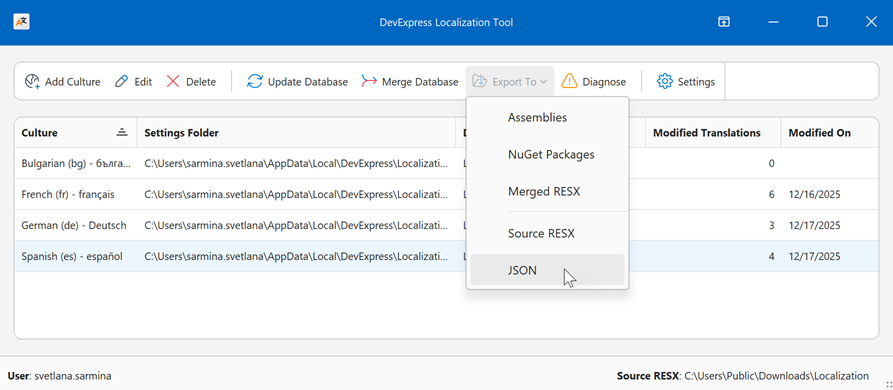Click the Update Database refresh icon
The width and height of the screenshot is (893, 390).
pyautogui.click(x=255, y=81)
